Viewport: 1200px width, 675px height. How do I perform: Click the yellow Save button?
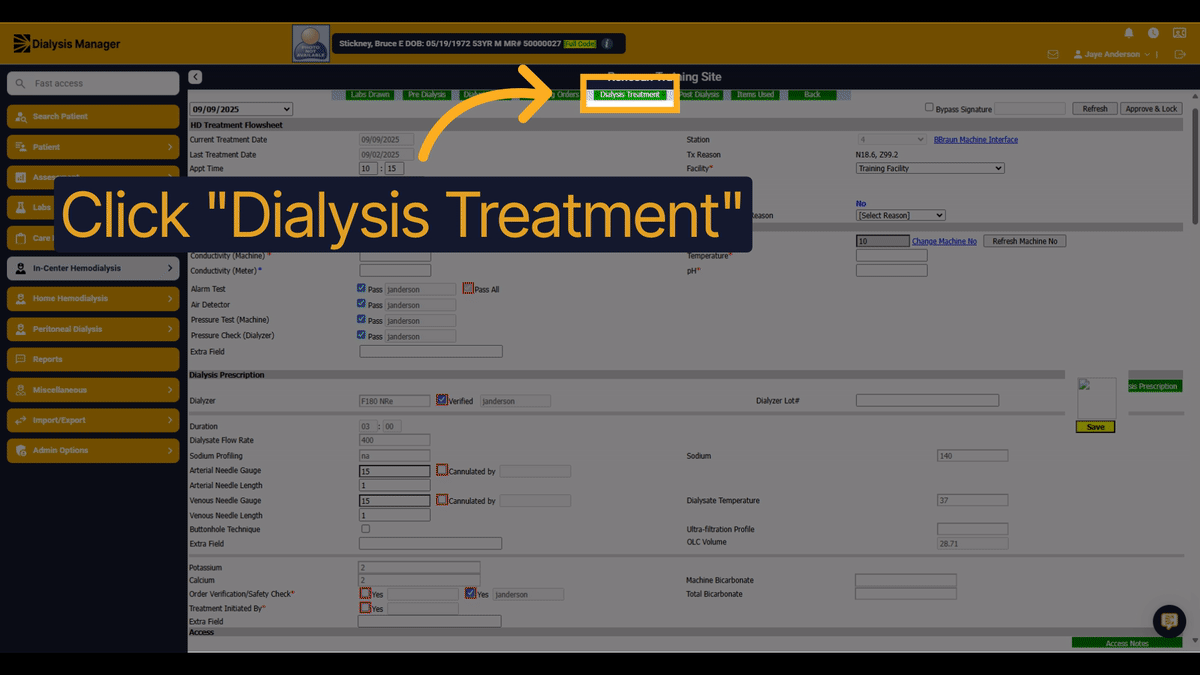coord(1096,427)
